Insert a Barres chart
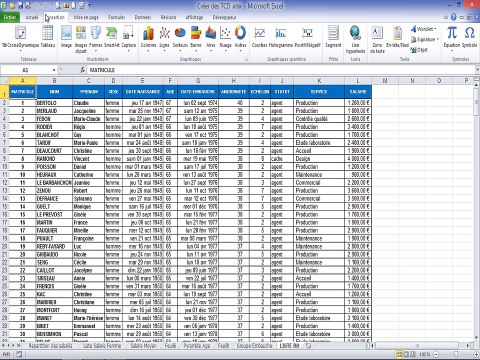The height and width of the screenshot is (360, 480). (x=196, y=38)
